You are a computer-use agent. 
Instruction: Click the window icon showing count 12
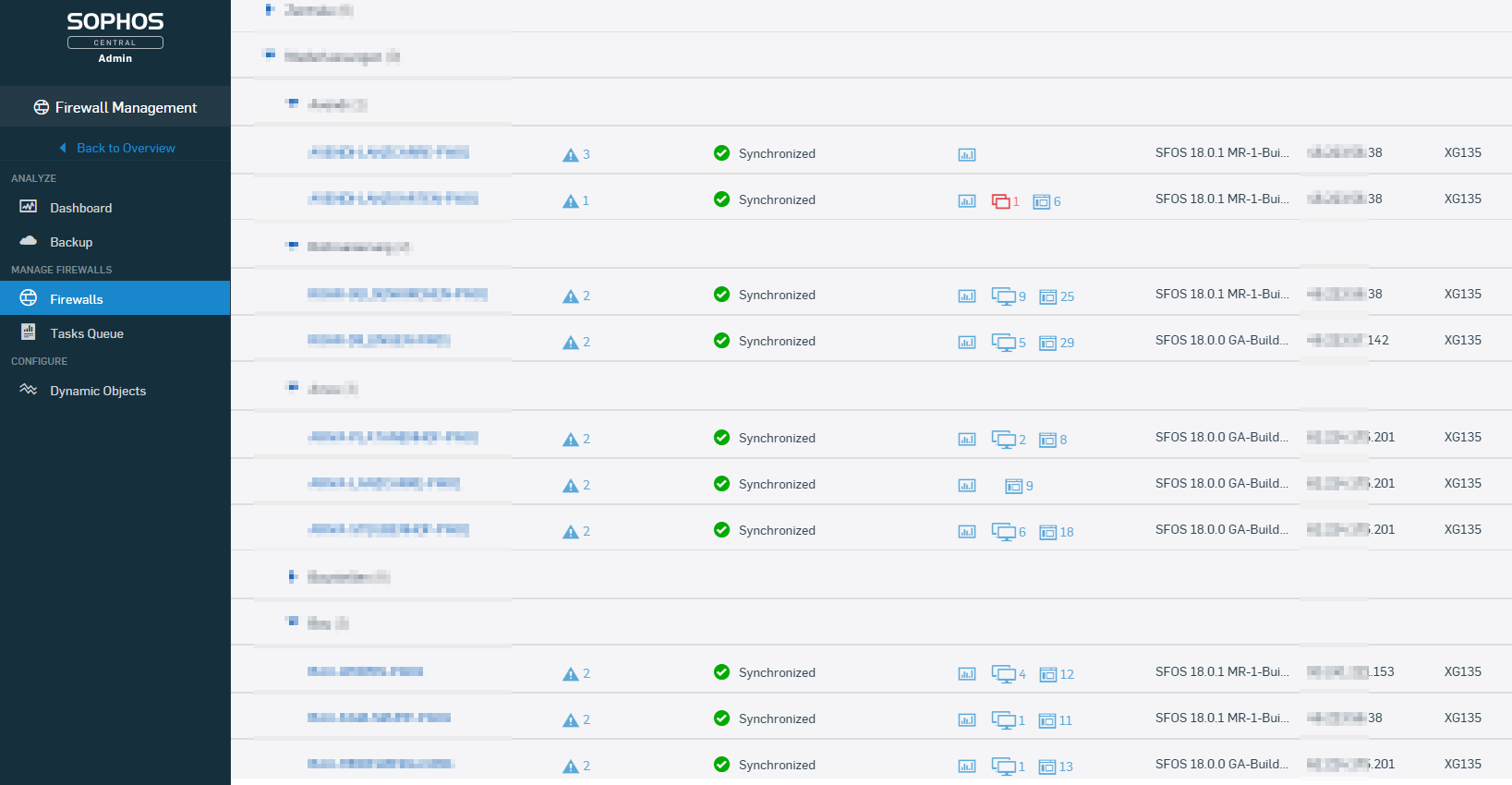[1048, 674]
